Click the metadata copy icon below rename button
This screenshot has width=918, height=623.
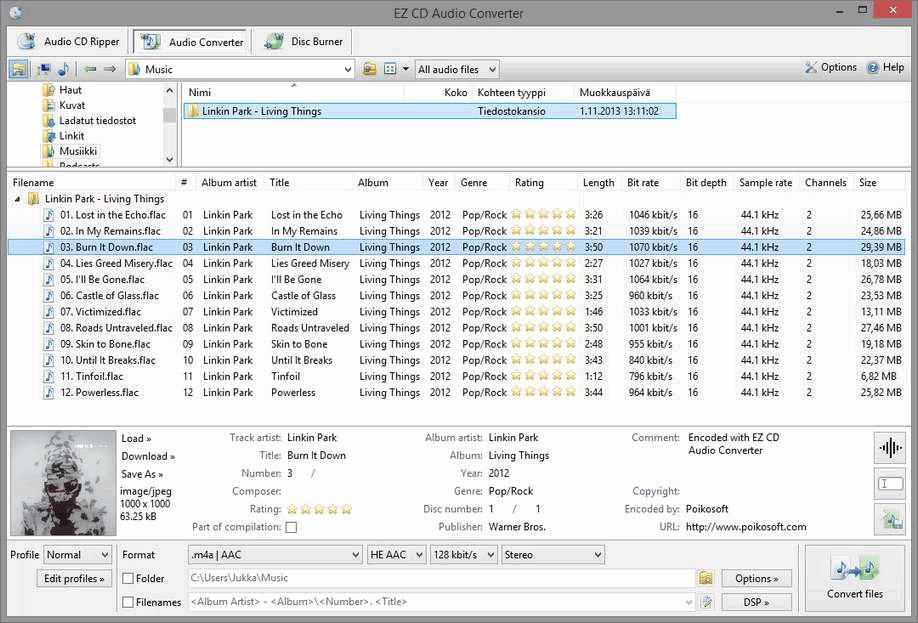point(890,519)
